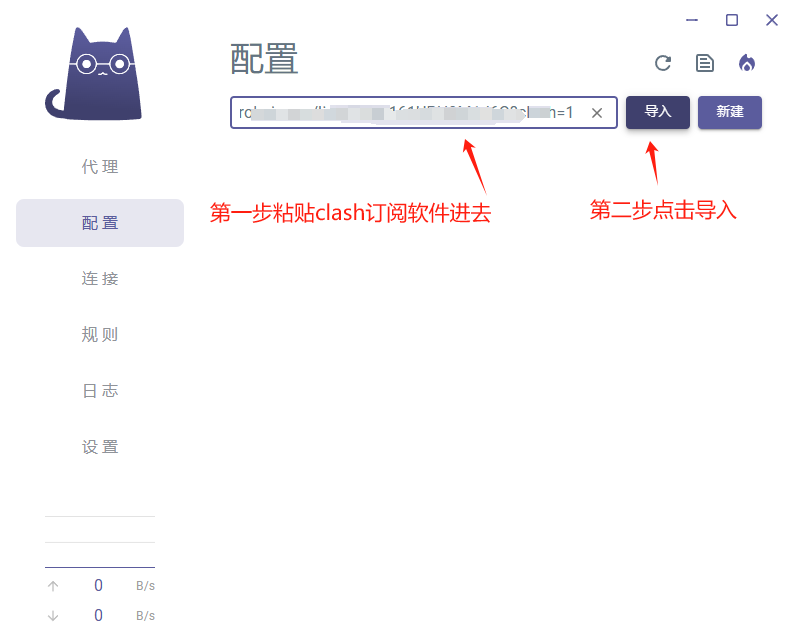This screenshot has width=800, height=636.
Task: Minimize the Clash window
Action: point(692,20)
